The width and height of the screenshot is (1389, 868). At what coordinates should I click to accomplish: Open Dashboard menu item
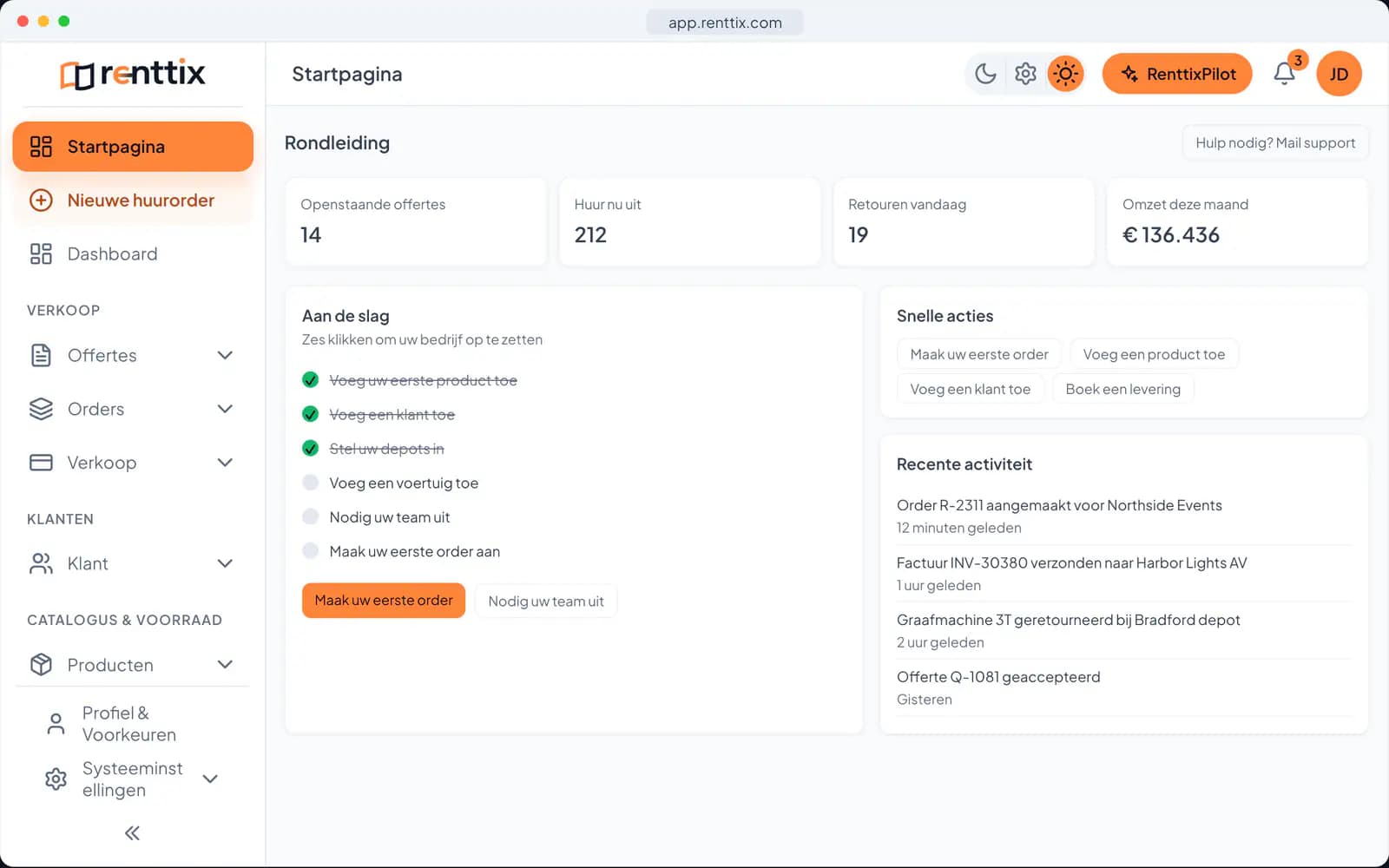click(133, 253)
